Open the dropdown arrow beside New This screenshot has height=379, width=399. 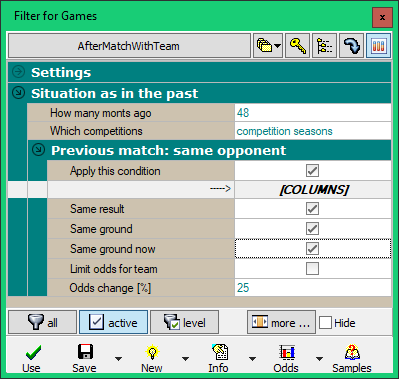point(185,359)
